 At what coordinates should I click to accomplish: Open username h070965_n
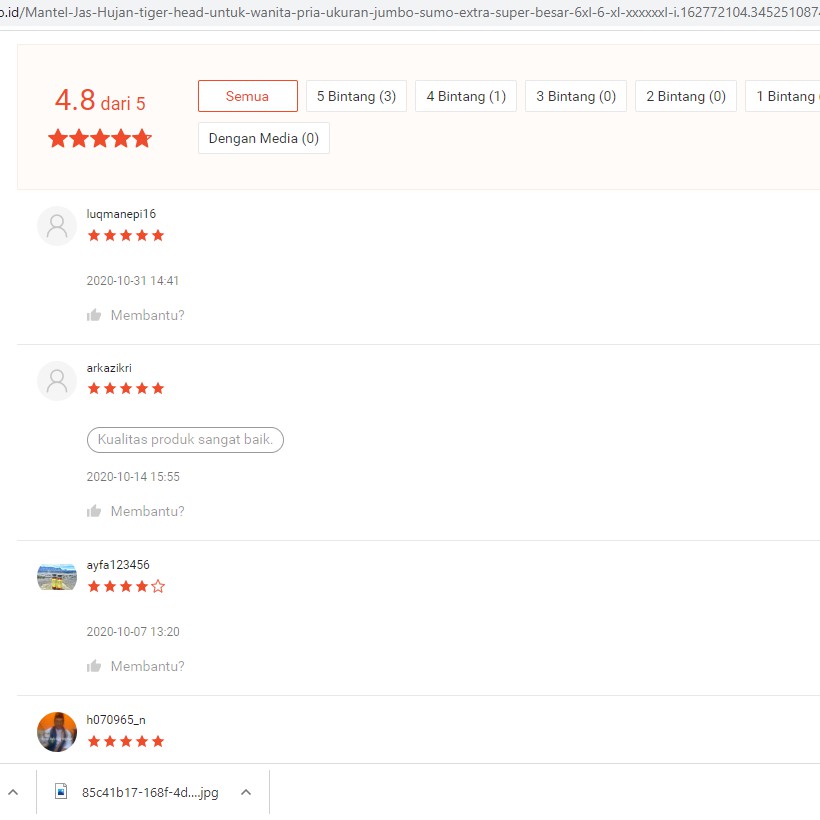pyautogui.click(x=116, y=720)
